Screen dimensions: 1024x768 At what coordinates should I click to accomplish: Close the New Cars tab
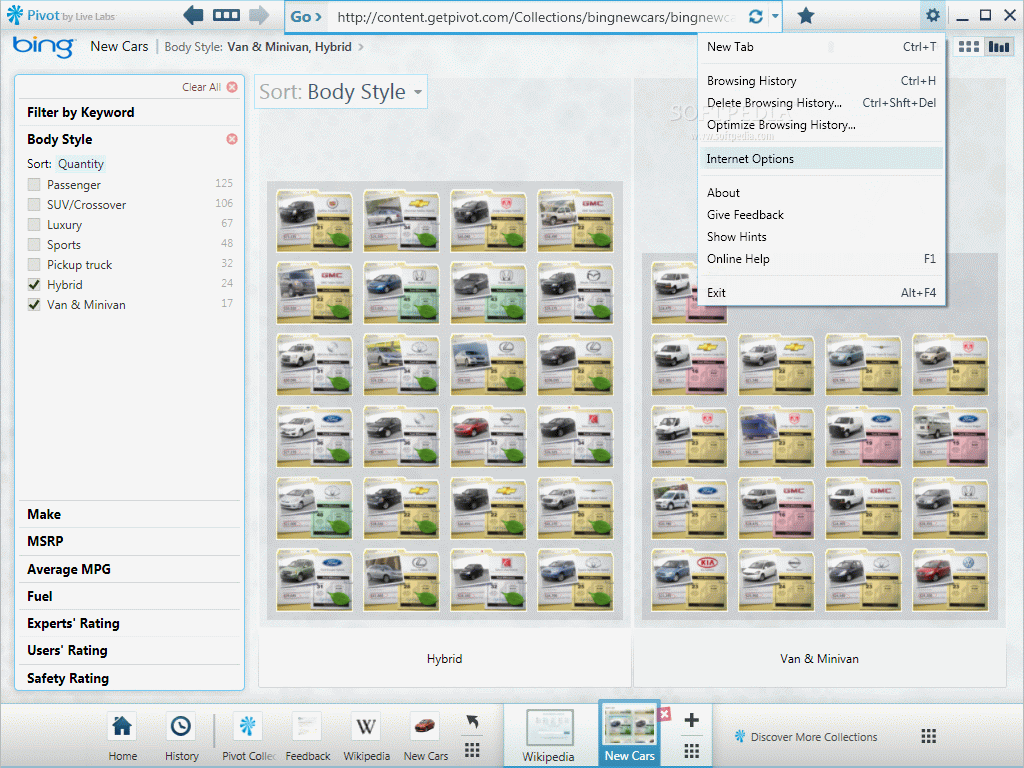(665, 714)
